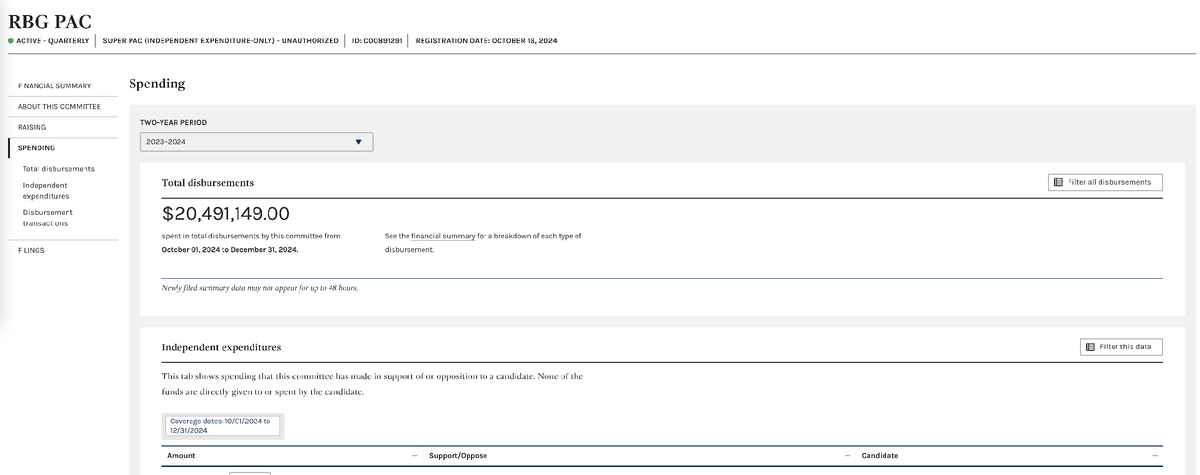Screen dimensions: 1200x475
Task: Click the $20,491,149.00 total amount
Action: click(x=225, y=213)
